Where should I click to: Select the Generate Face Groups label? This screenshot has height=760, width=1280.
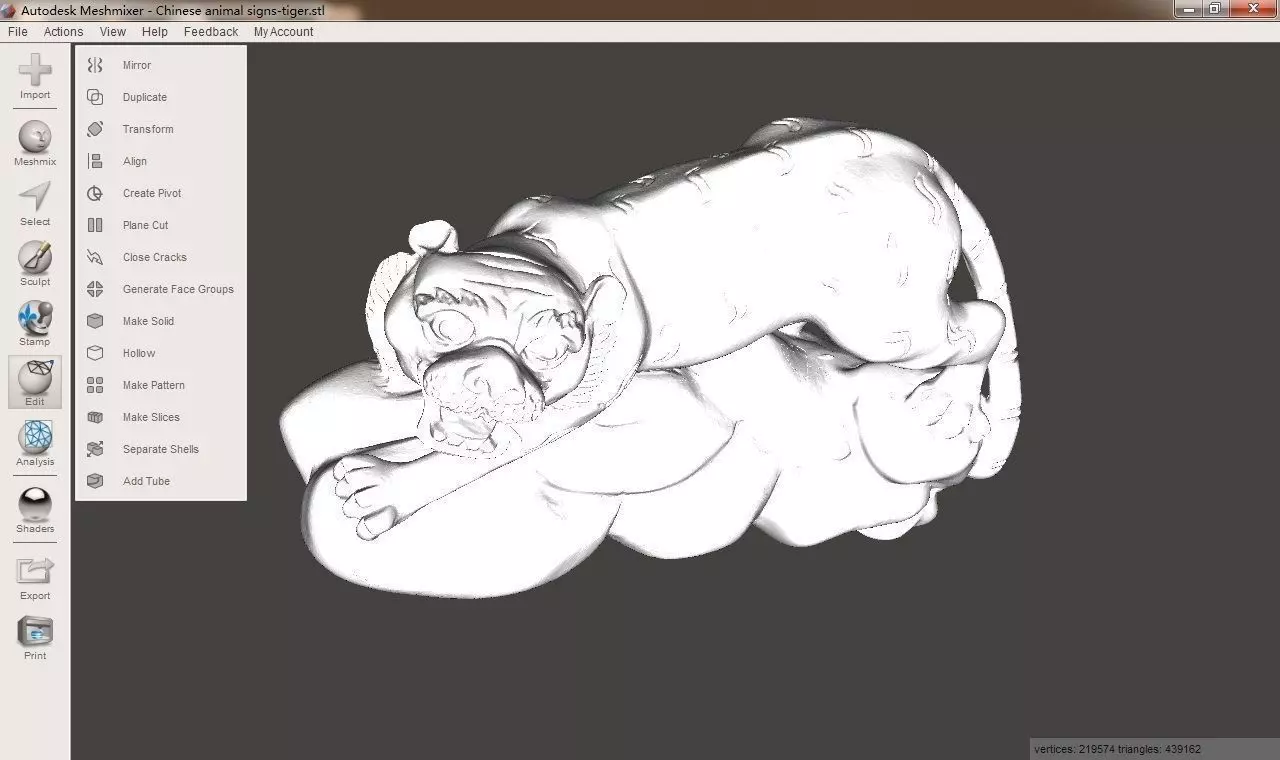tap(178, 289)
